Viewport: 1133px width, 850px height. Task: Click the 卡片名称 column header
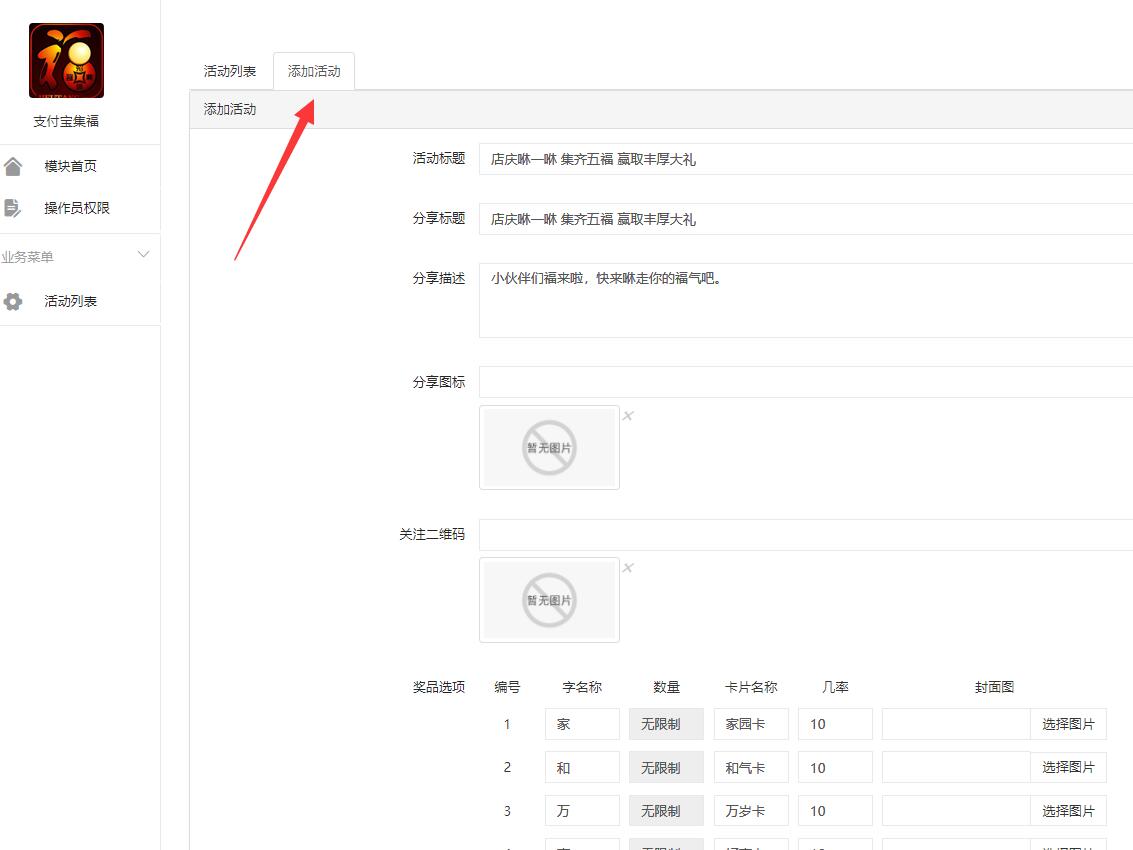click(x=751, y=687)
